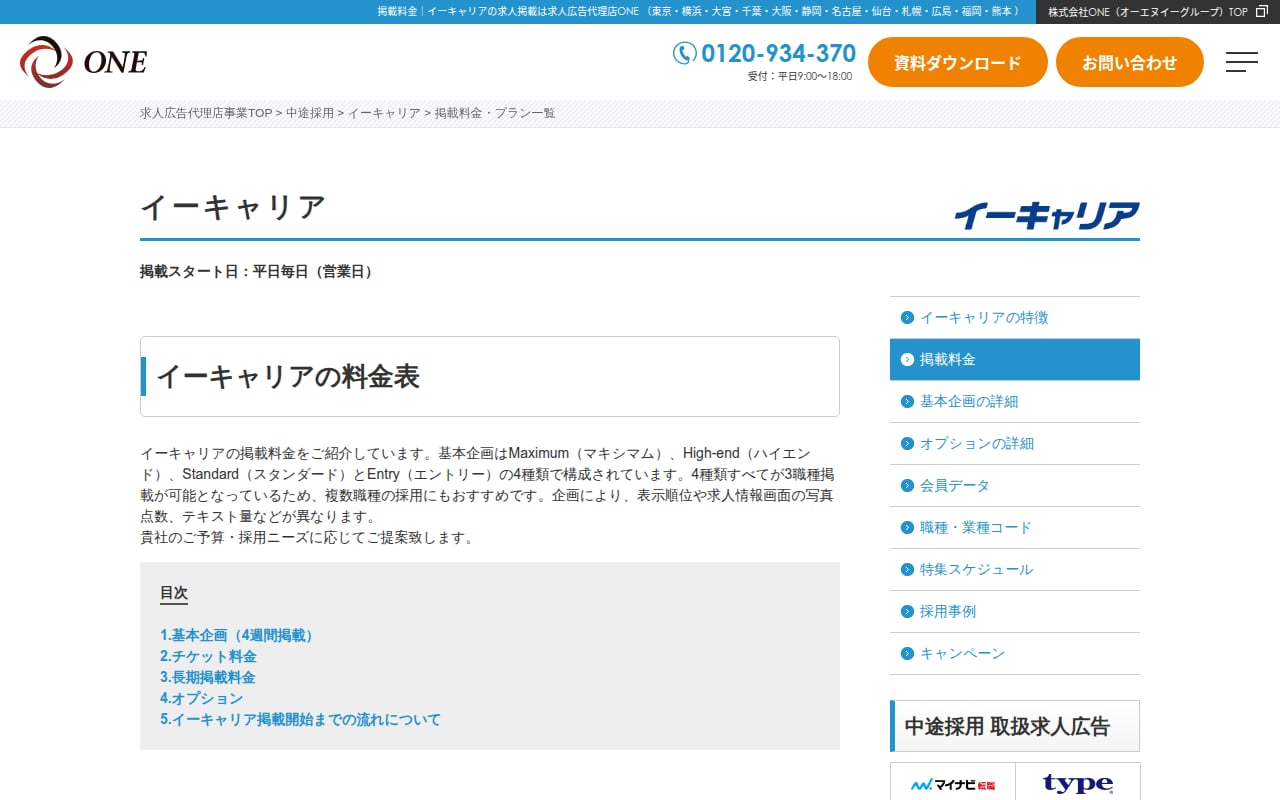Open the hamburger menu icon
Viewport: 1280px width, 800px height.
click(1242, 62)
